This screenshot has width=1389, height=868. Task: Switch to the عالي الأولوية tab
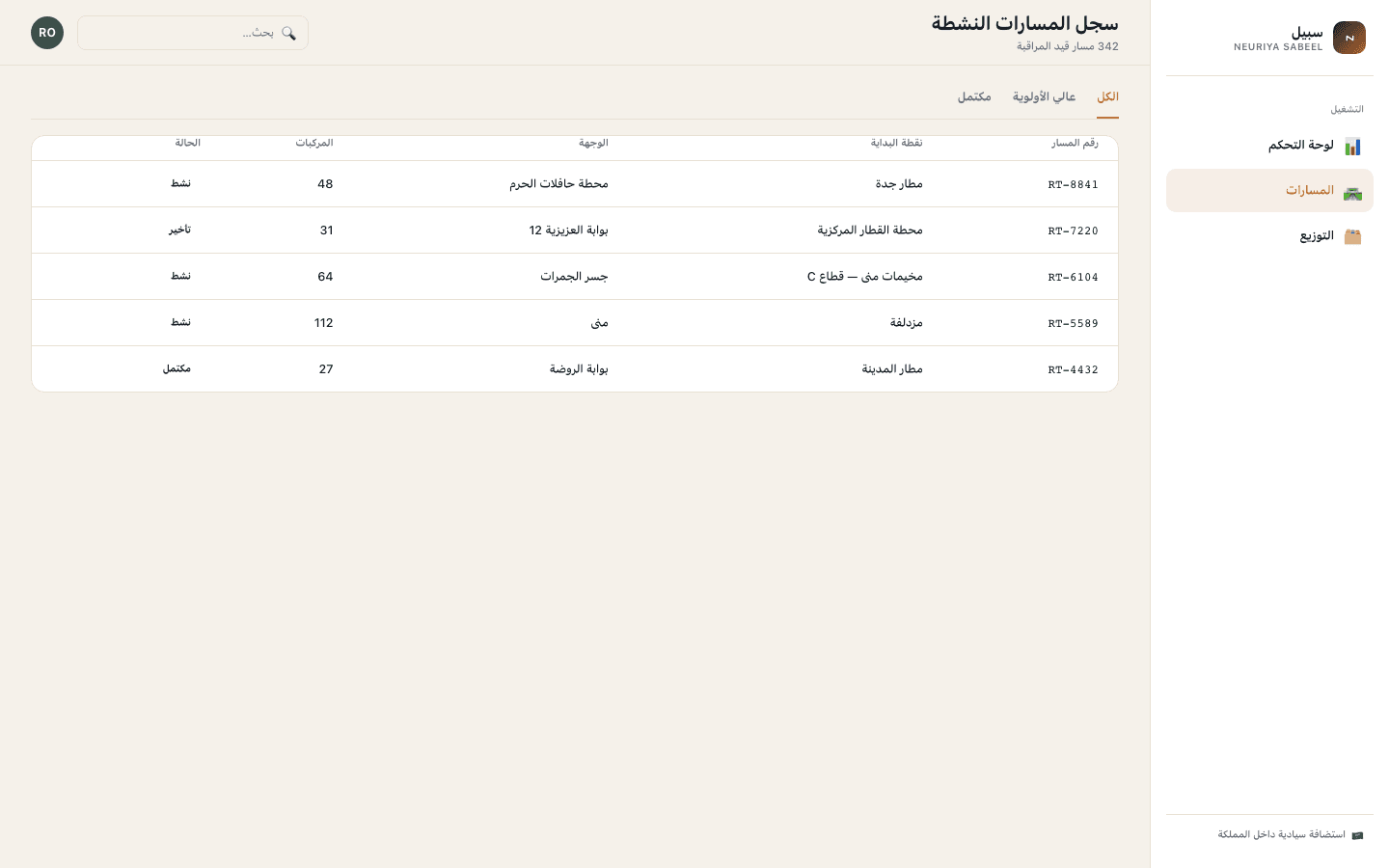pyautogui.click(x=1044, y=97)
